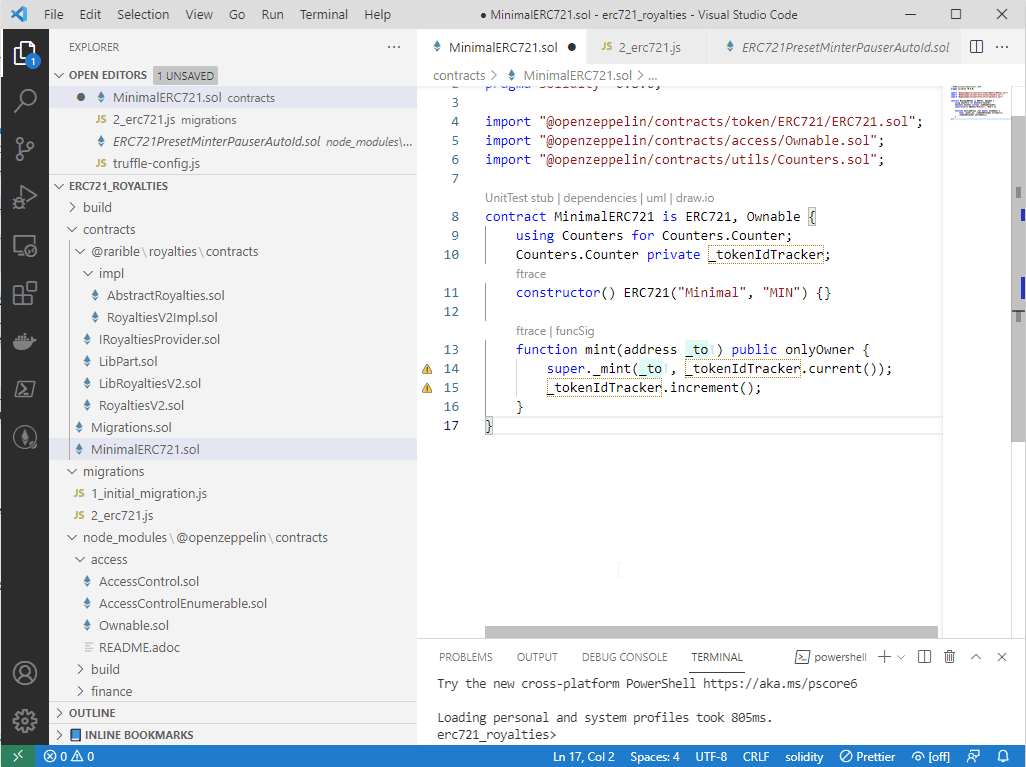The height and width of the screenshot is (767, 1026).
Task: Click the editor horizontal scrollbar
Action: [x=711, y=632]
